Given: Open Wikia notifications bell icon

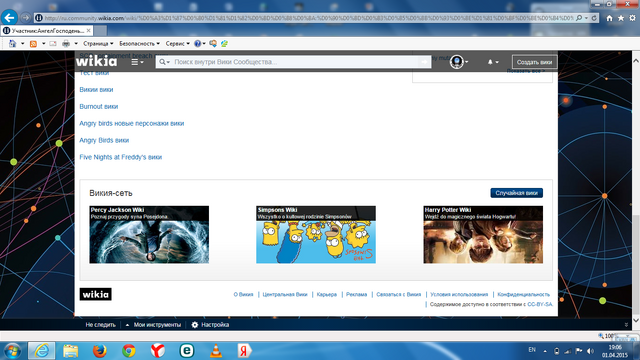Looking at the screenshot, I should (x=490, y=62).
